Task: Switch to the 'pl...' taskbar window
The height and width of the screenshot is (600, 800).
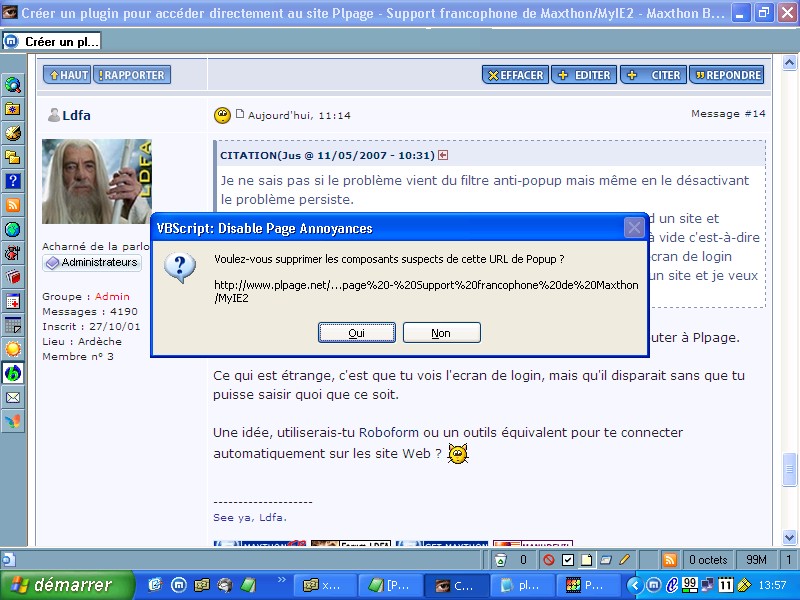Action: [522, 585]
